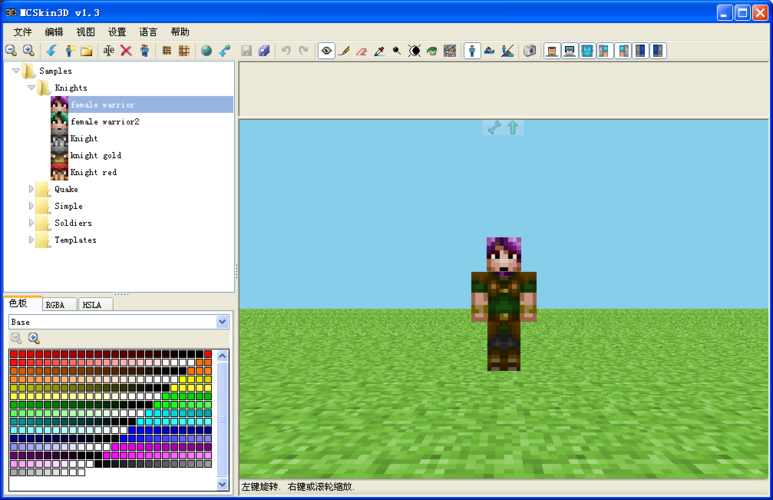
Task: Click the undo arrow icon
Action: pyautogui.click(x=286, y=50)
